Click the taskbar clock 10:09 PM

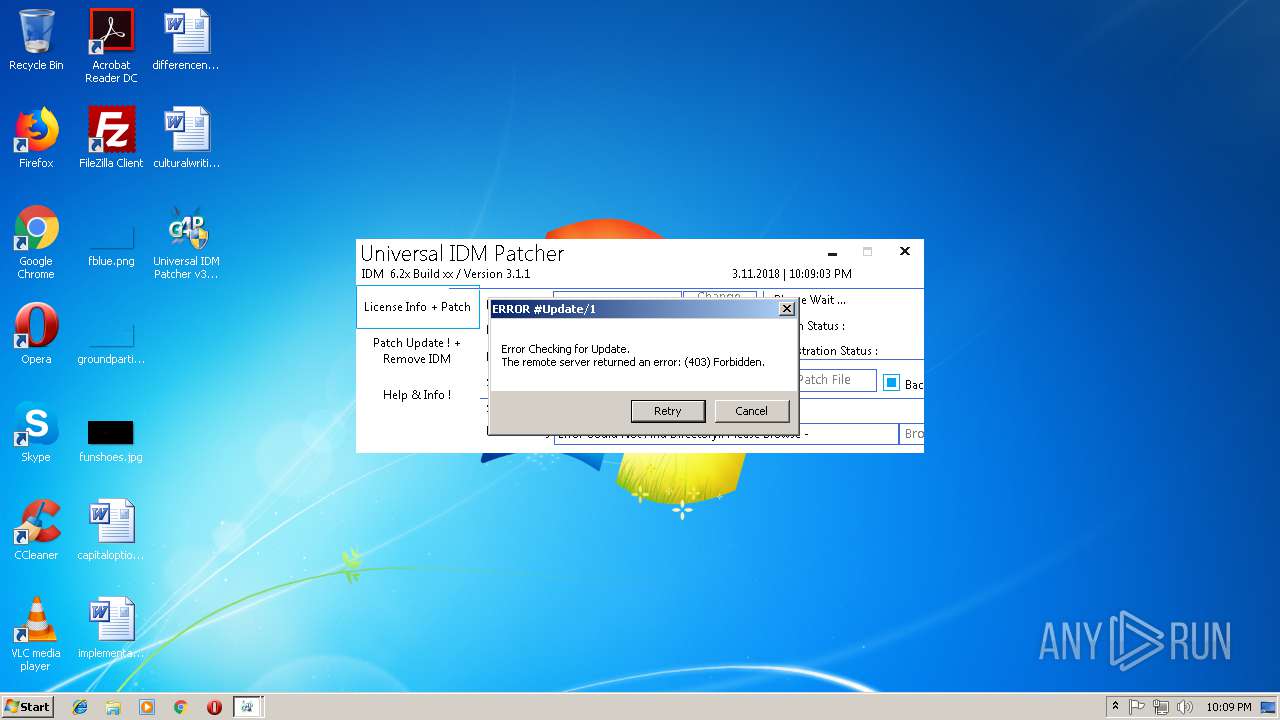tap(1227, 707)
